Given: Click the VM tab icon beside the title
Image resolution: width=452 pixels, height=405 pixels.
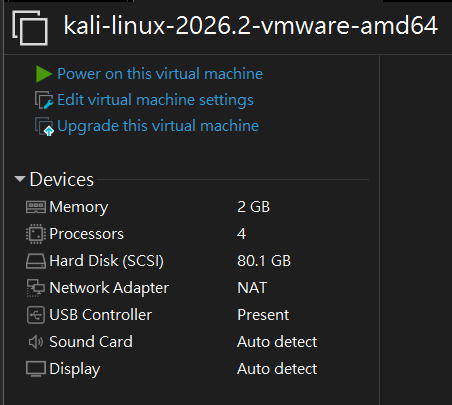Looking at the screenshot, I should coord(30,28).
